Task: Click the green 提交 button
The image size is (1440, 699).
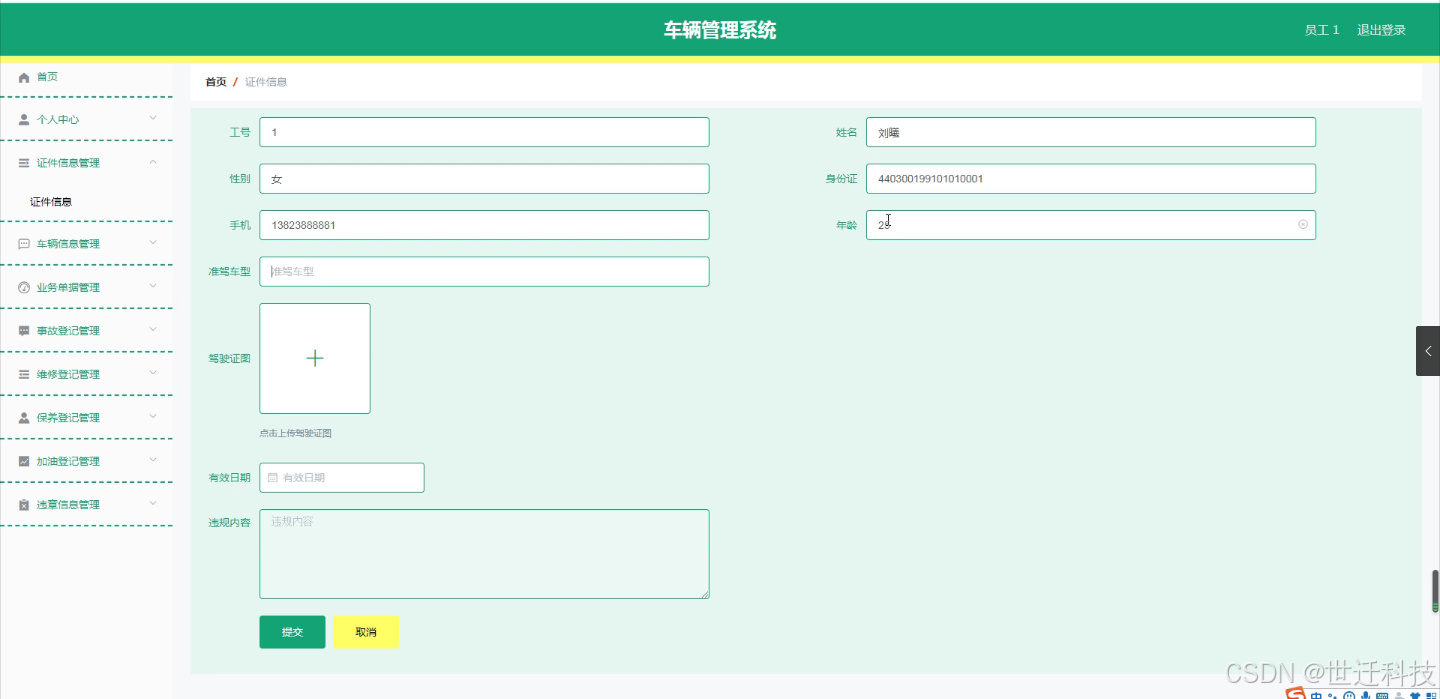Action: tap(292, 632)
